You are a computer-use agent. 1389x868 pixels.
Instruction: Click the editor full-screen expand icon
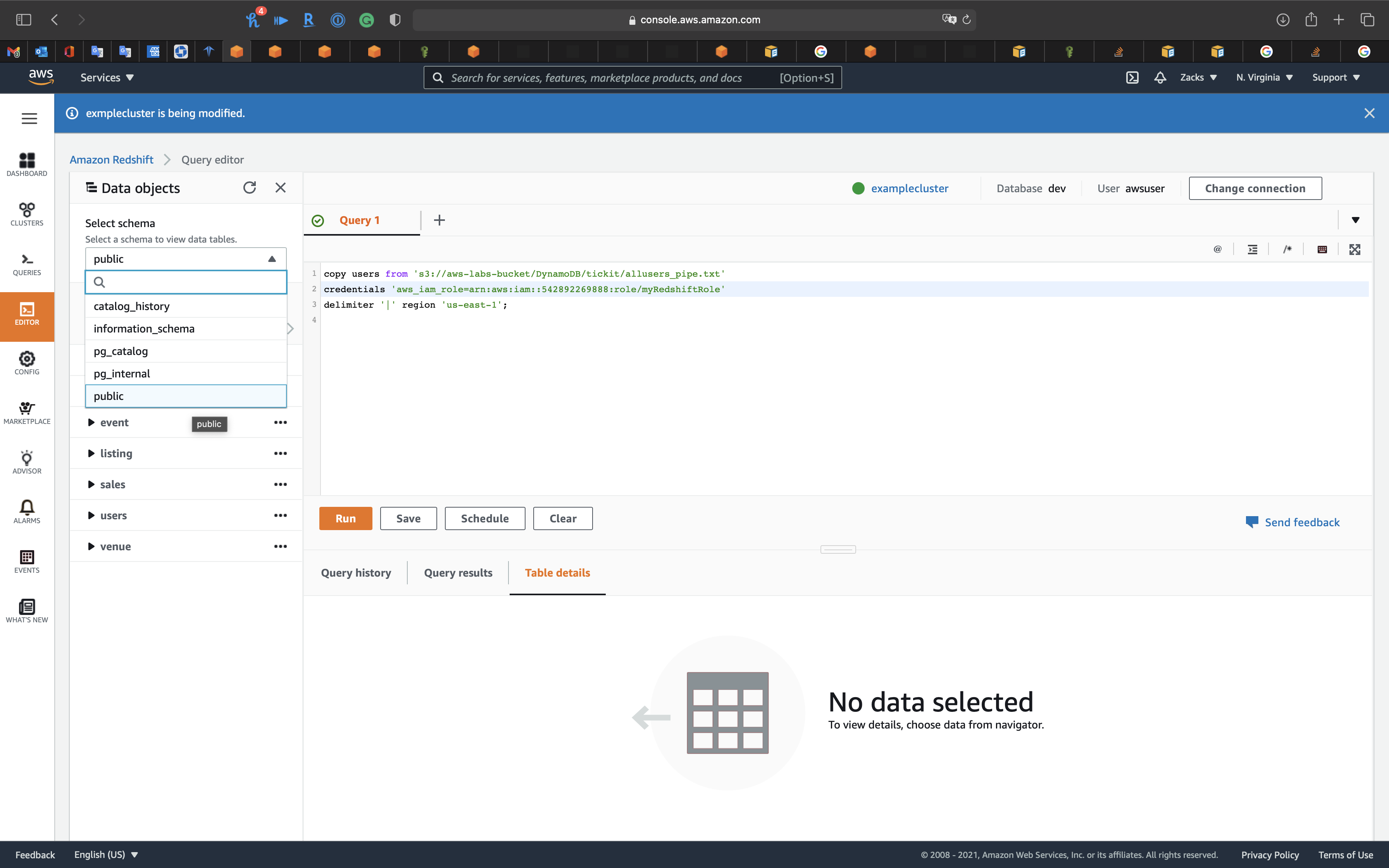(1355, 249)
